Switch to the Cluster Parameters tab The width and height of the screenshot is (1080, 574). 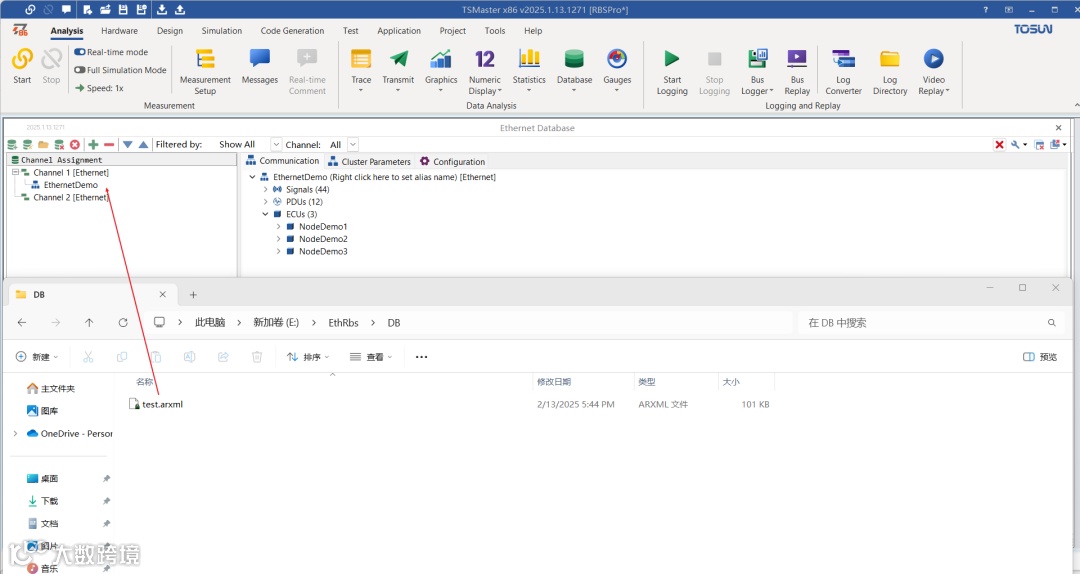[x=369, y=161]
